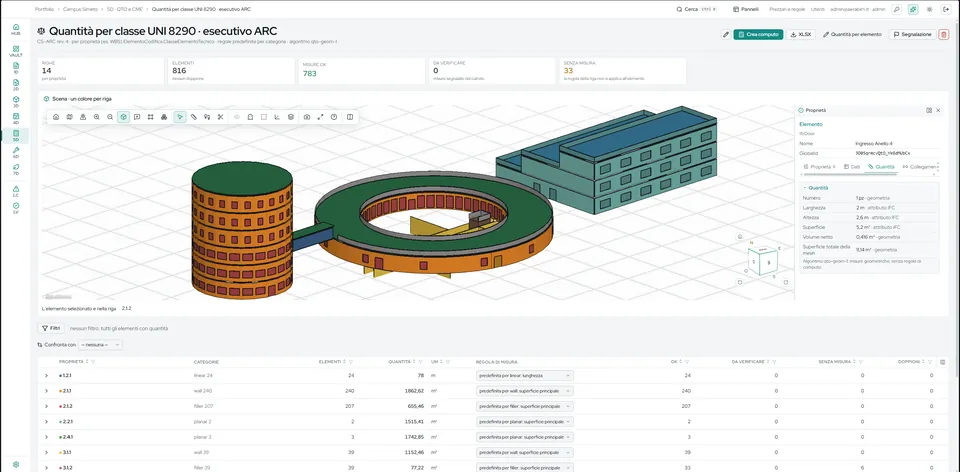Open measure rule dropdown in row 2.4.1
The width and height of the screenshot is (960, 472).
click(x=525, y=437)
